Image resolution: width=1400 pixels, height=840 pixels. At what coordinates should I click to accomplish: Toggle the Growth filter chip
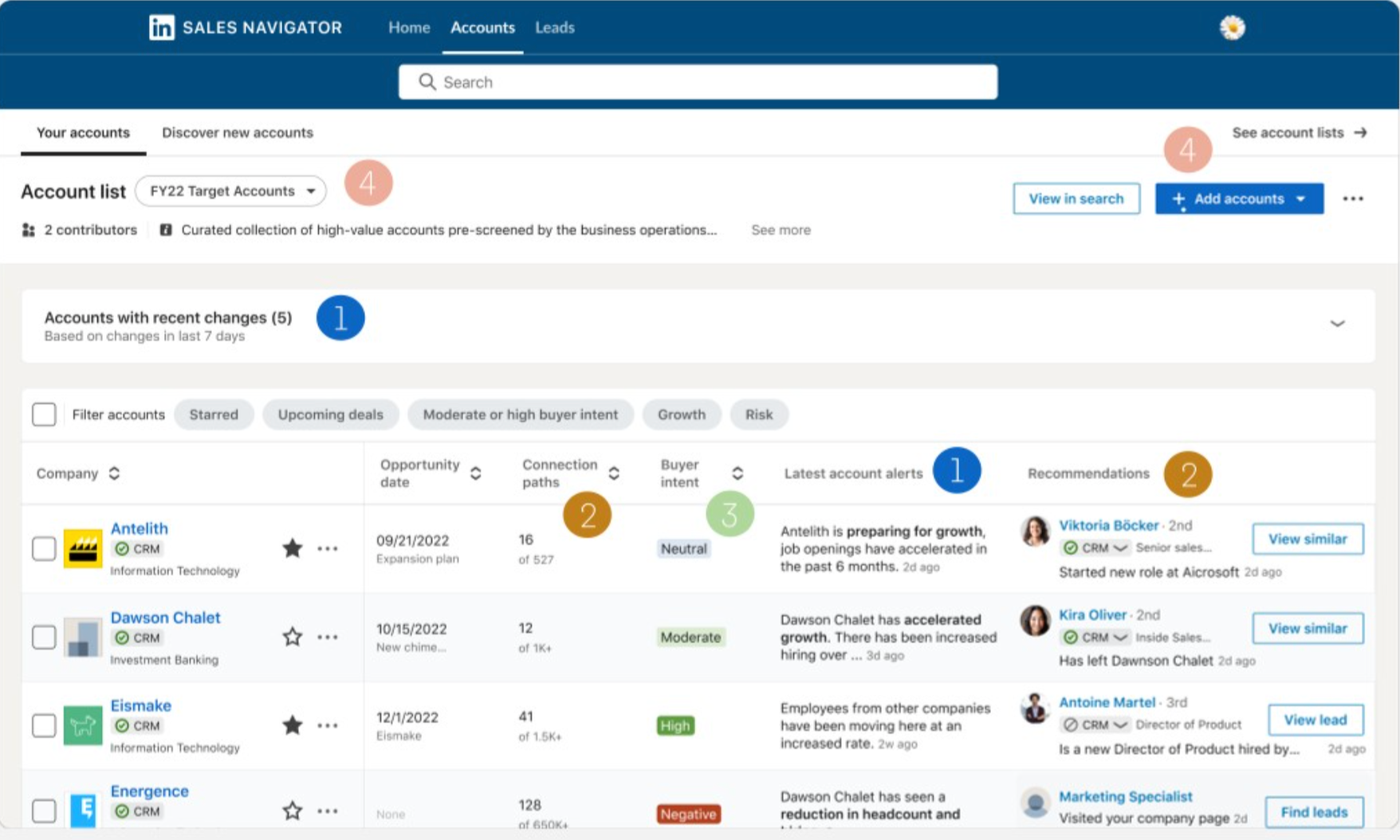(682, 414)
